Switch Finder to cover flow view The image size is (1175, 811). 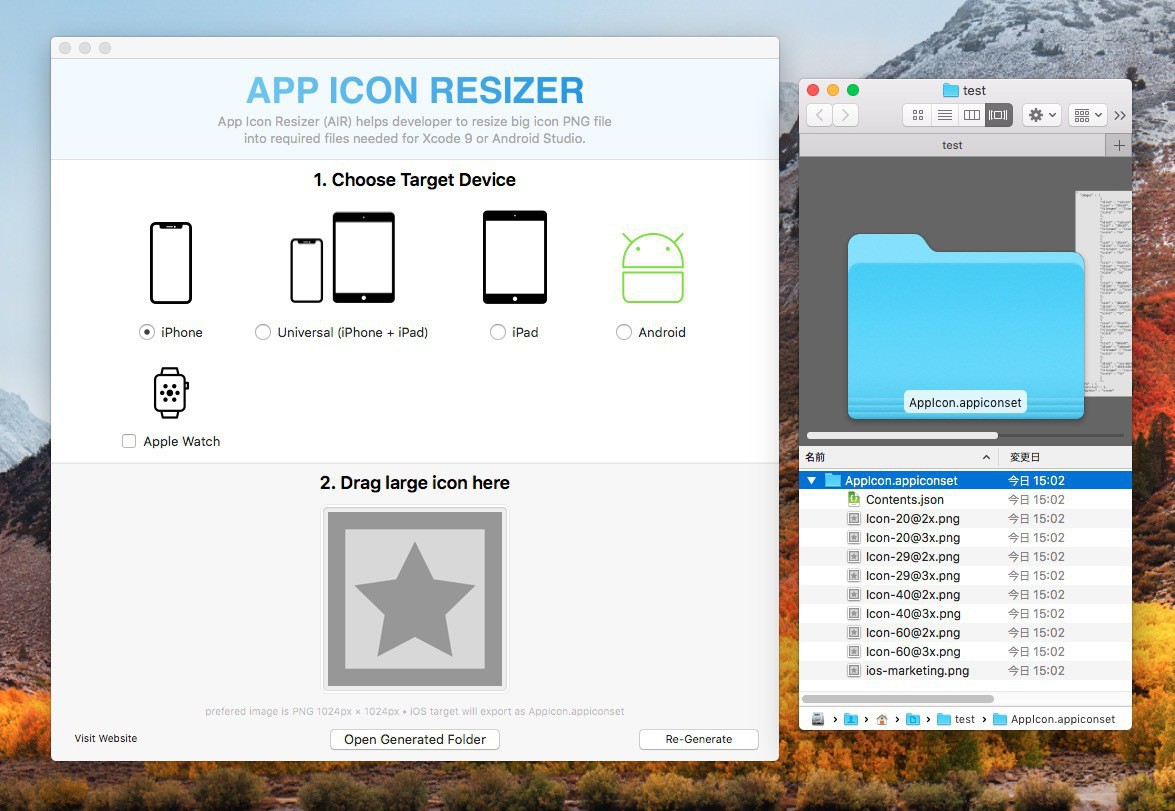[999, 115]
